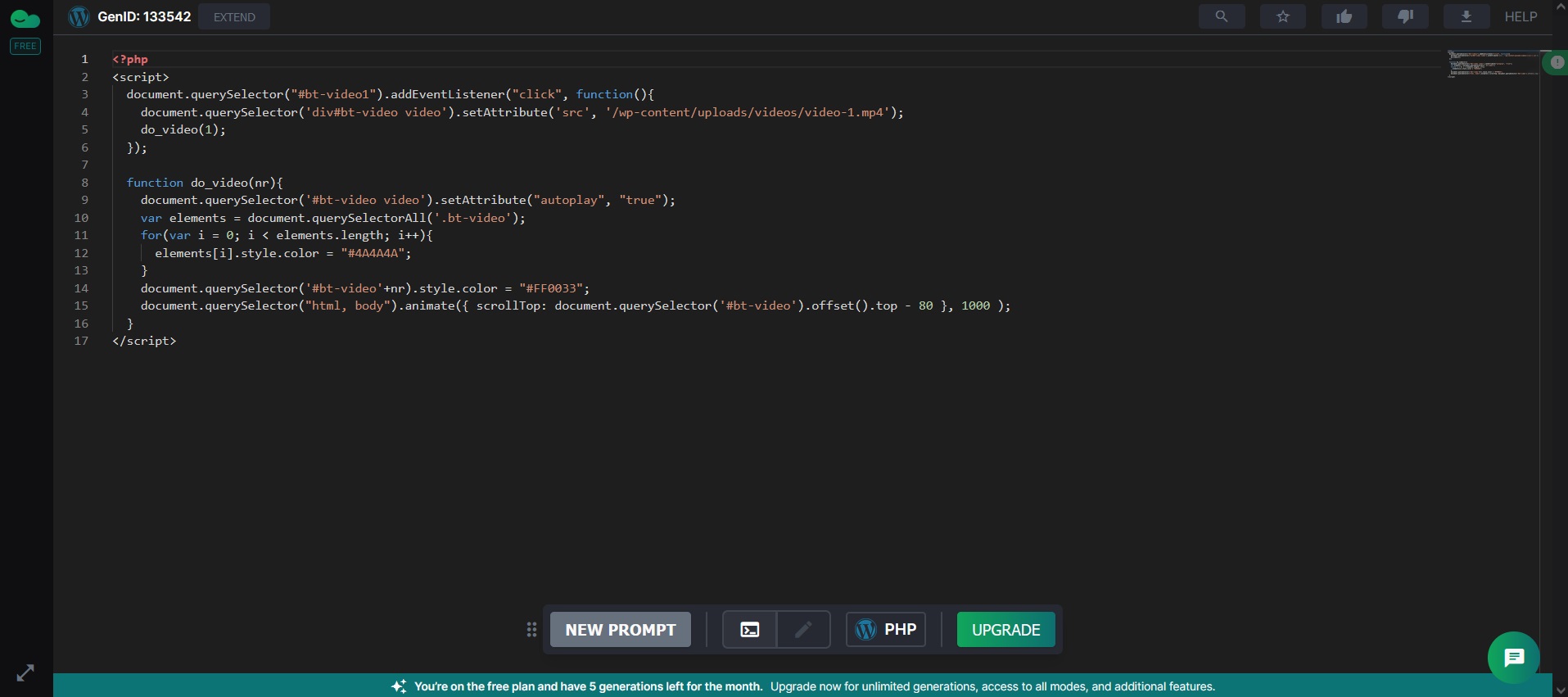Grab the toolbar drag handle dots

click(x=531, y=629)
